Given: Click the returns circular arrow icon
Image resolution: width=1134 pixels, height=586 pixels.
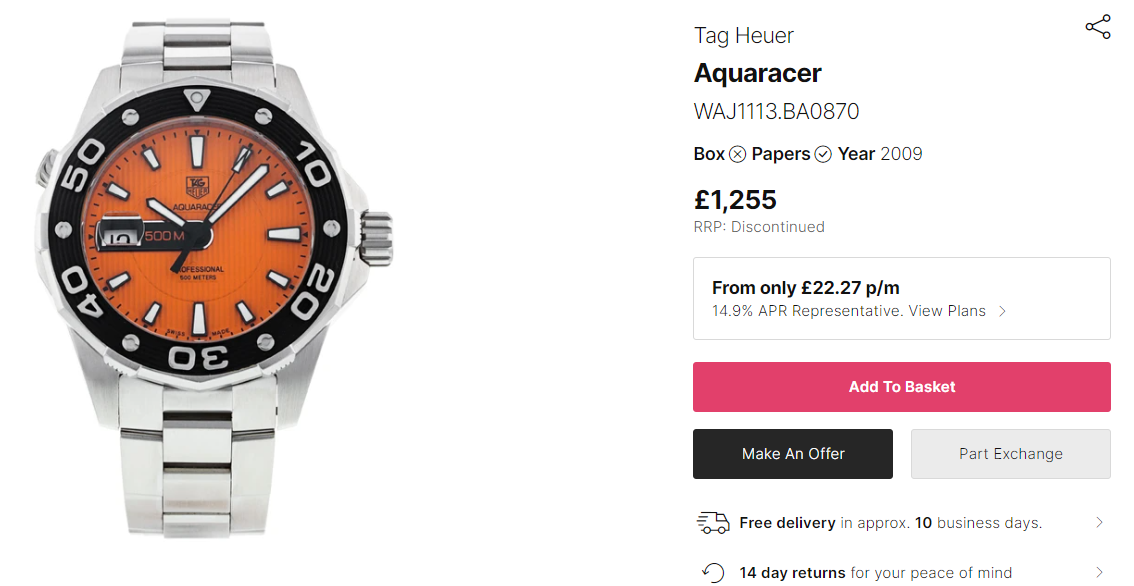Looking at the screenshot, I should [x=713, y=572].
